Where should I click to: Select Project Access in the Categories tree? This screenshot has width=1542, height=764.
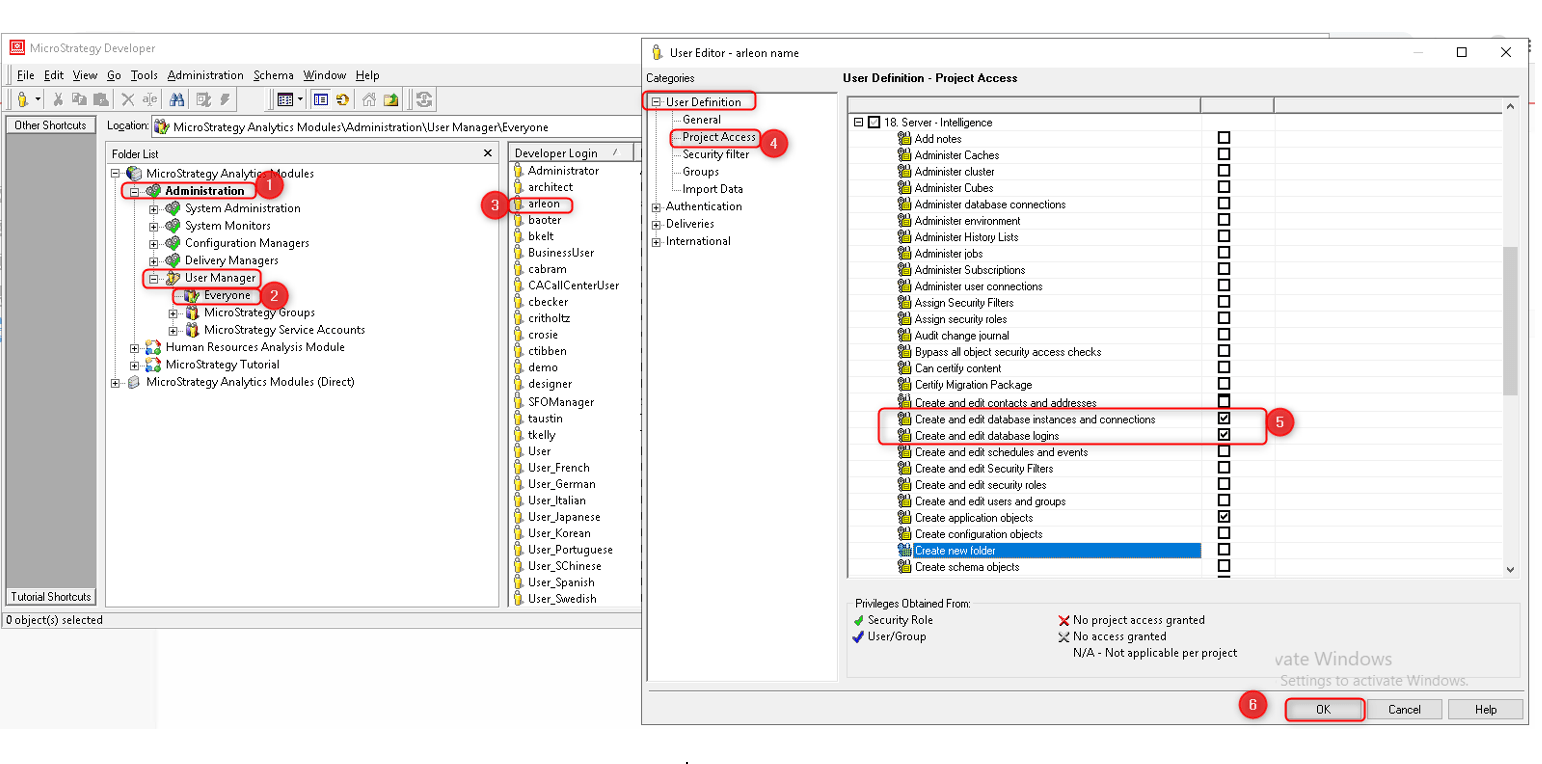(719, 137)
